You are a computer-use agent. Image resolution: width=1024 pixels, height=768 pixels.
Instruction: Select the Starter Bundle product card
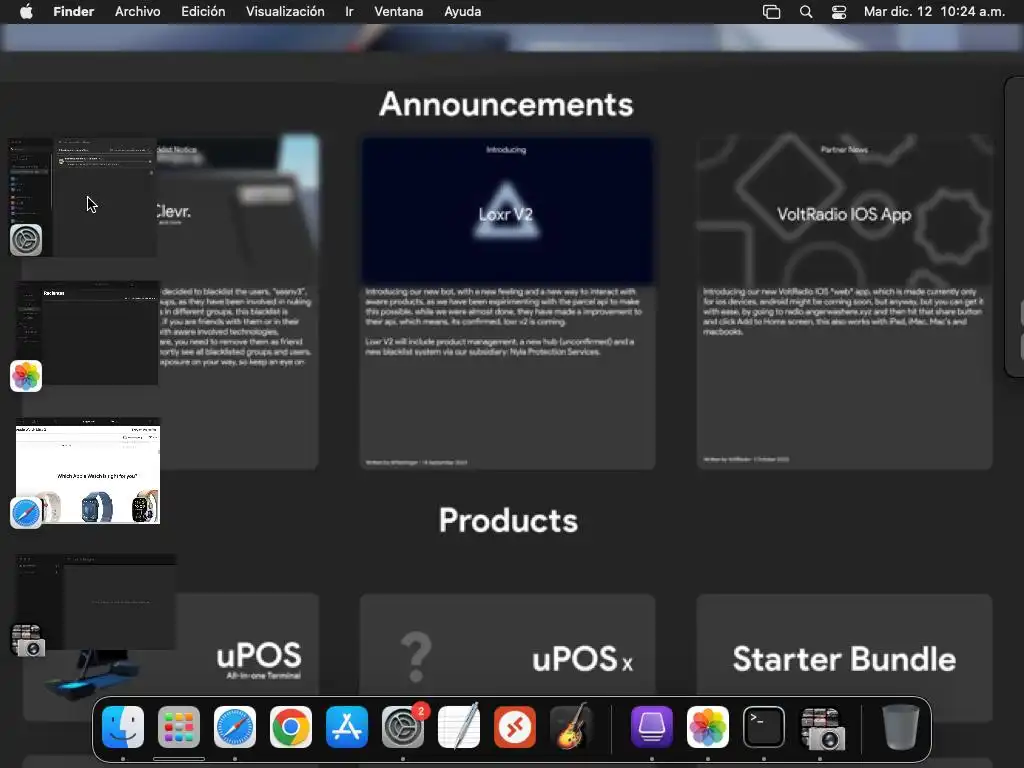coord(844,658)
